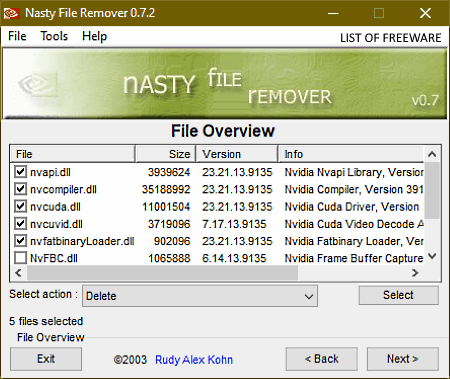Click the Nvidia Cuda Video Decode info
Viewport: 450px width, 379px height.
pyautogui.click(x=354, y=224)
